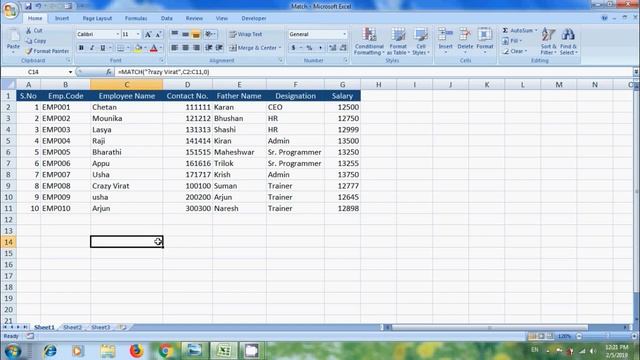Click the Copy command

pyautogui.click(x=36, y=41)
